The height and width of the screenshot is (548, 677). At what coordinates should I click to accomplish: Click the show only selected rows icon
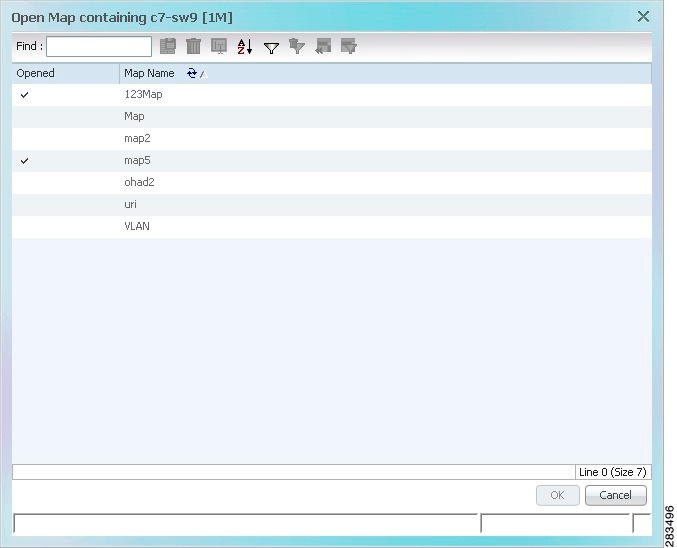coord(349,46)
